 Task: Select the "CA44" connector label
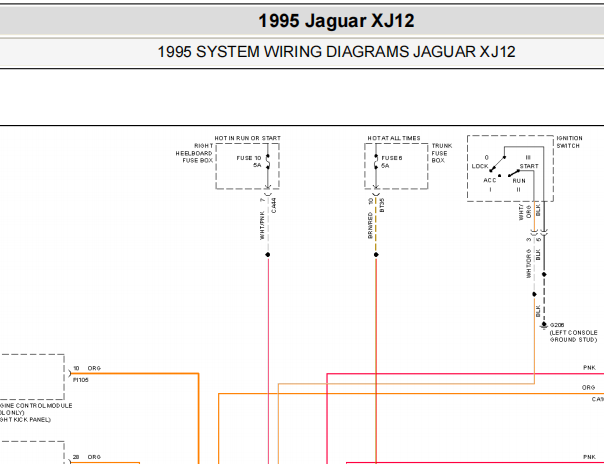(273, 205)
